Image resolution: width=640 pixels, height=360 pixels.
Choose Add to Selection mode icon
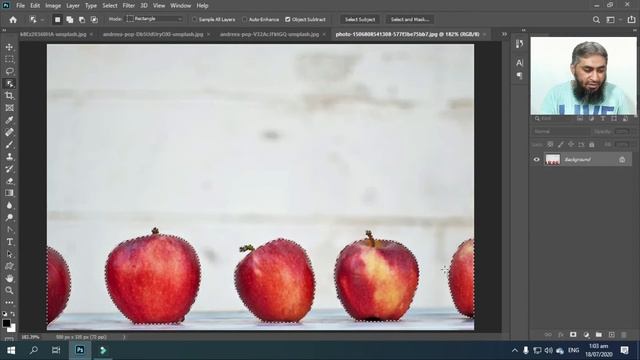tap(69, 20)
